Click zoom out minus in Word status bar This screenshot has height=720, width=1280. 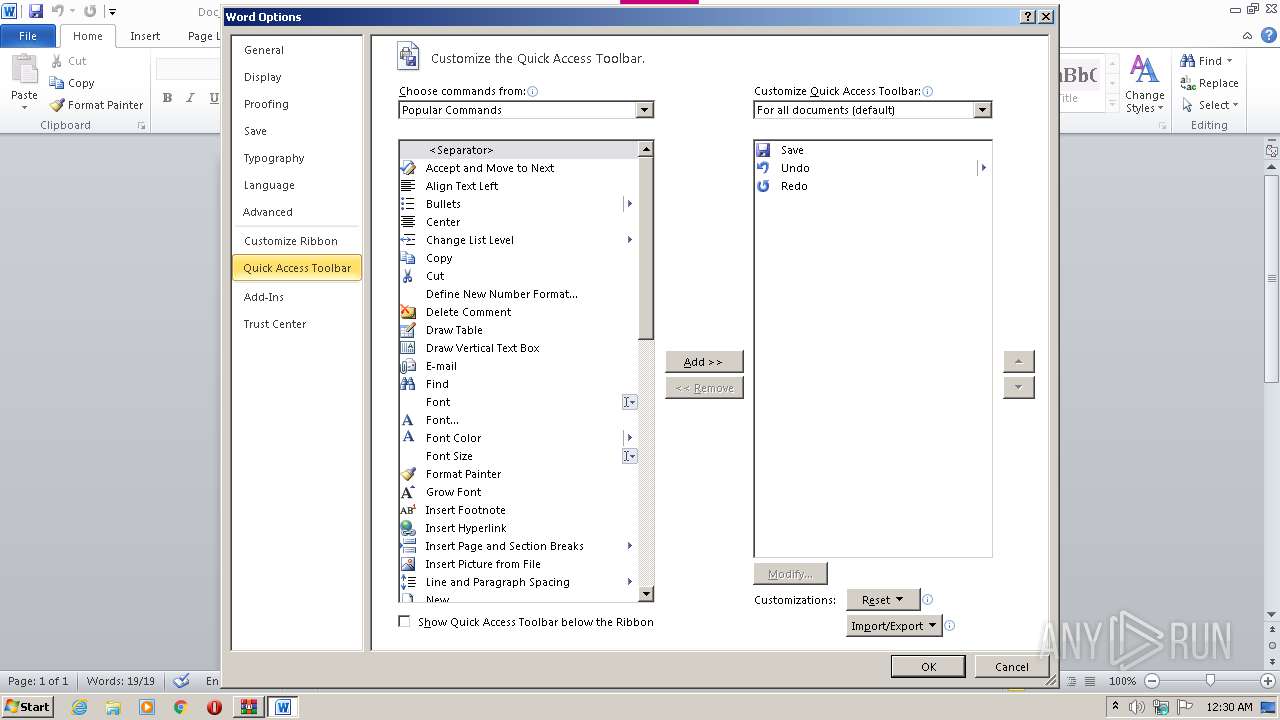(1151, 681)
